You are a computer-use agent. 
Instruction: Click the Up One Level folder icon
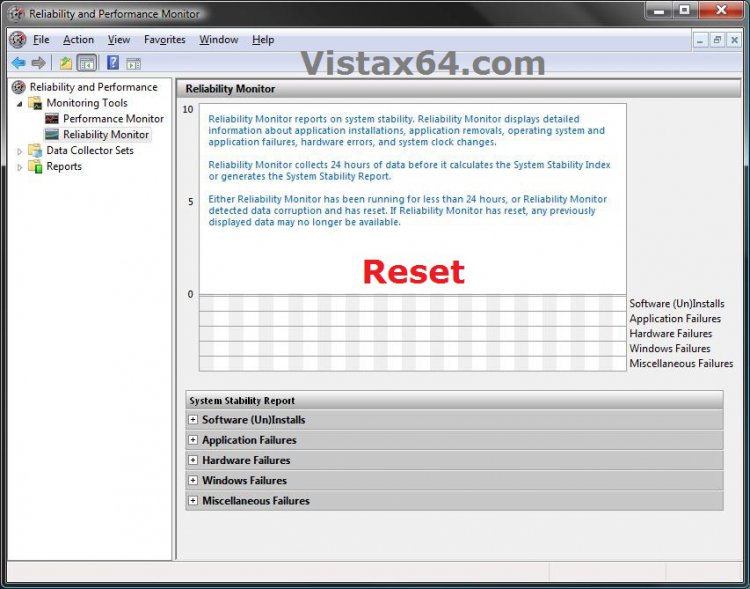pyautogui.click(x=66, y=63)
